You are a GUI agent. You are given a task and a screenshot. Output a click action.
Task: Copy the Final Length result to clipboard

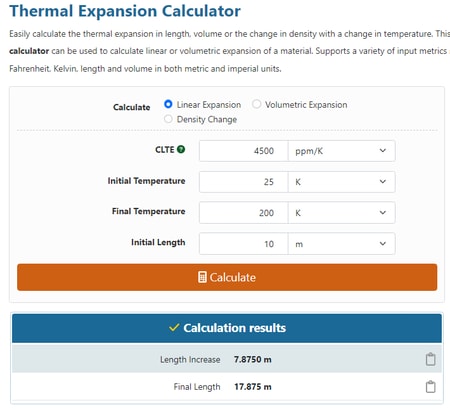tap(430, 387)
